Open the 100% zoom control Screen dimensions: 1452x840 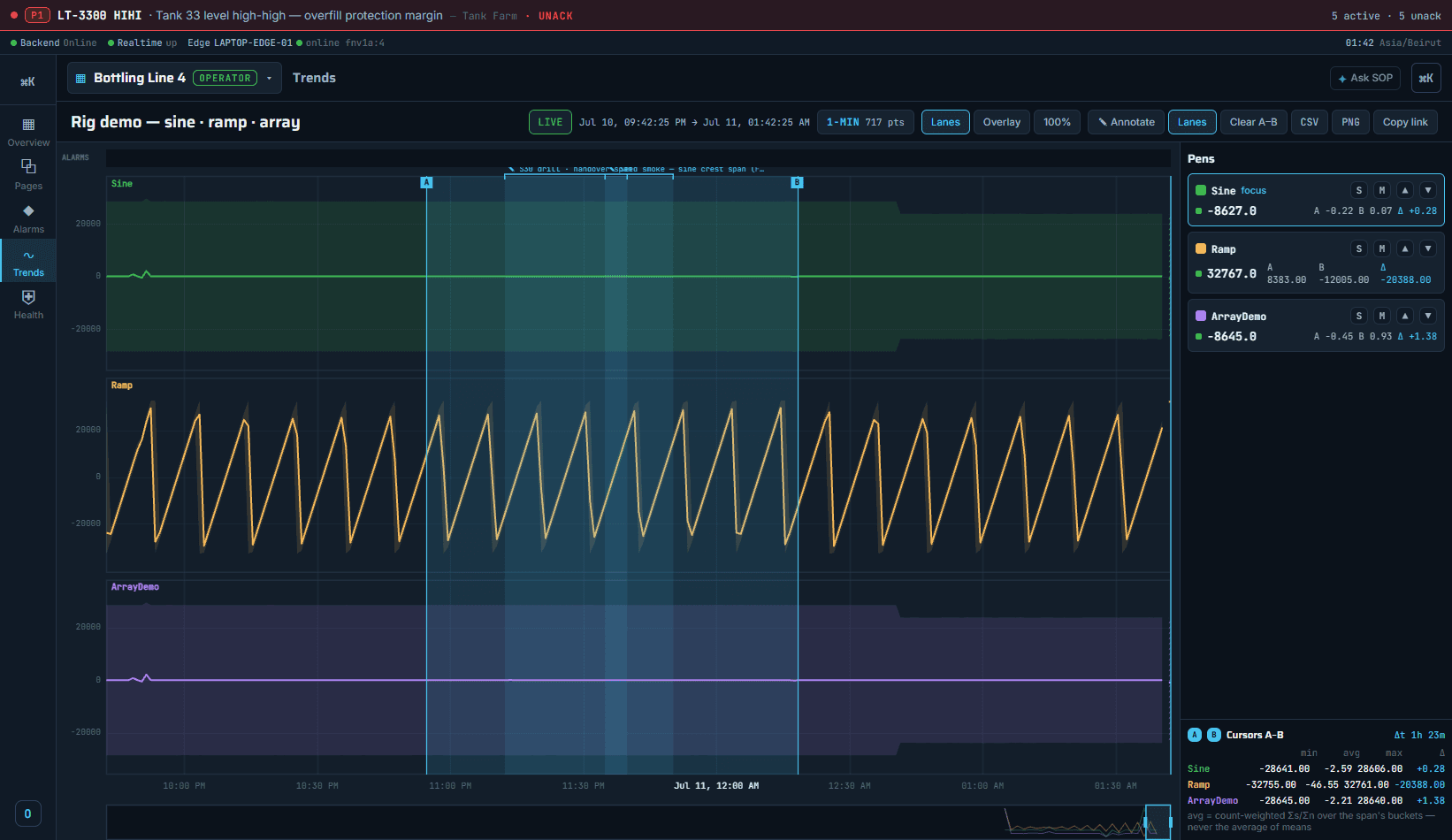(1057, 122)
